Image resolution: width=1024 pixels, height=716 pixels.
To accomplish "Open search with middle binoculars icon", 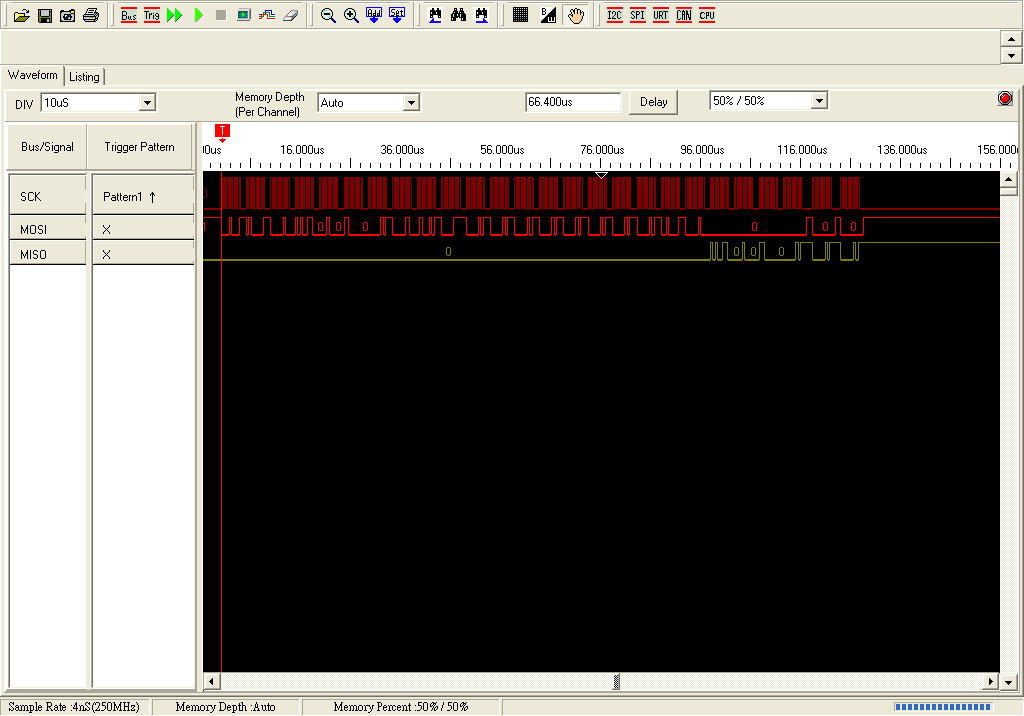I will click(458, 16).
